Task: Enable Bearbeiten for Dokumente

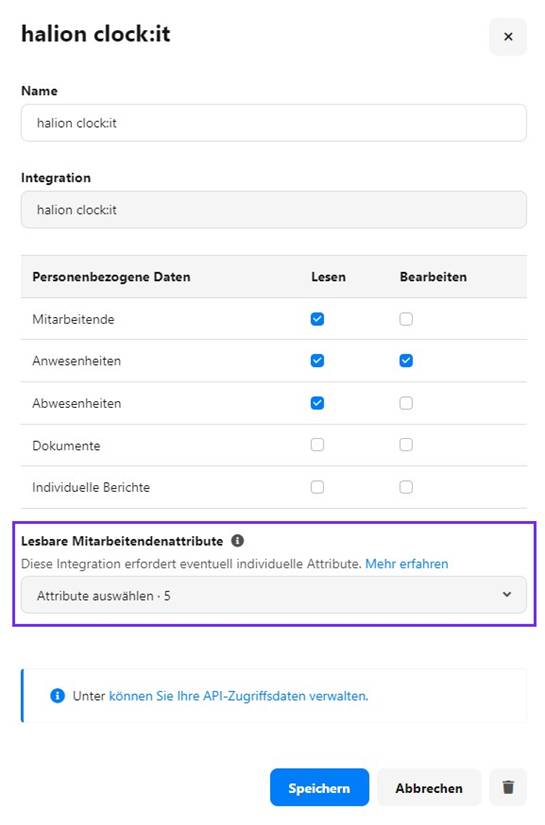Action: [406, 445]
